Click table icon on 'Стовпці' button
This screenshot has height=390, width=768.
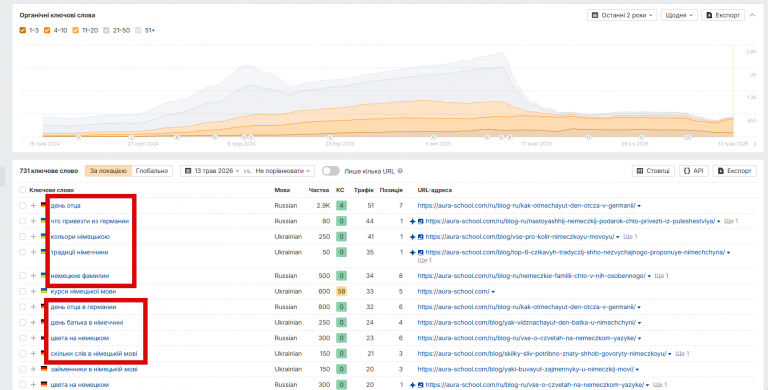(x=640, y=171)
